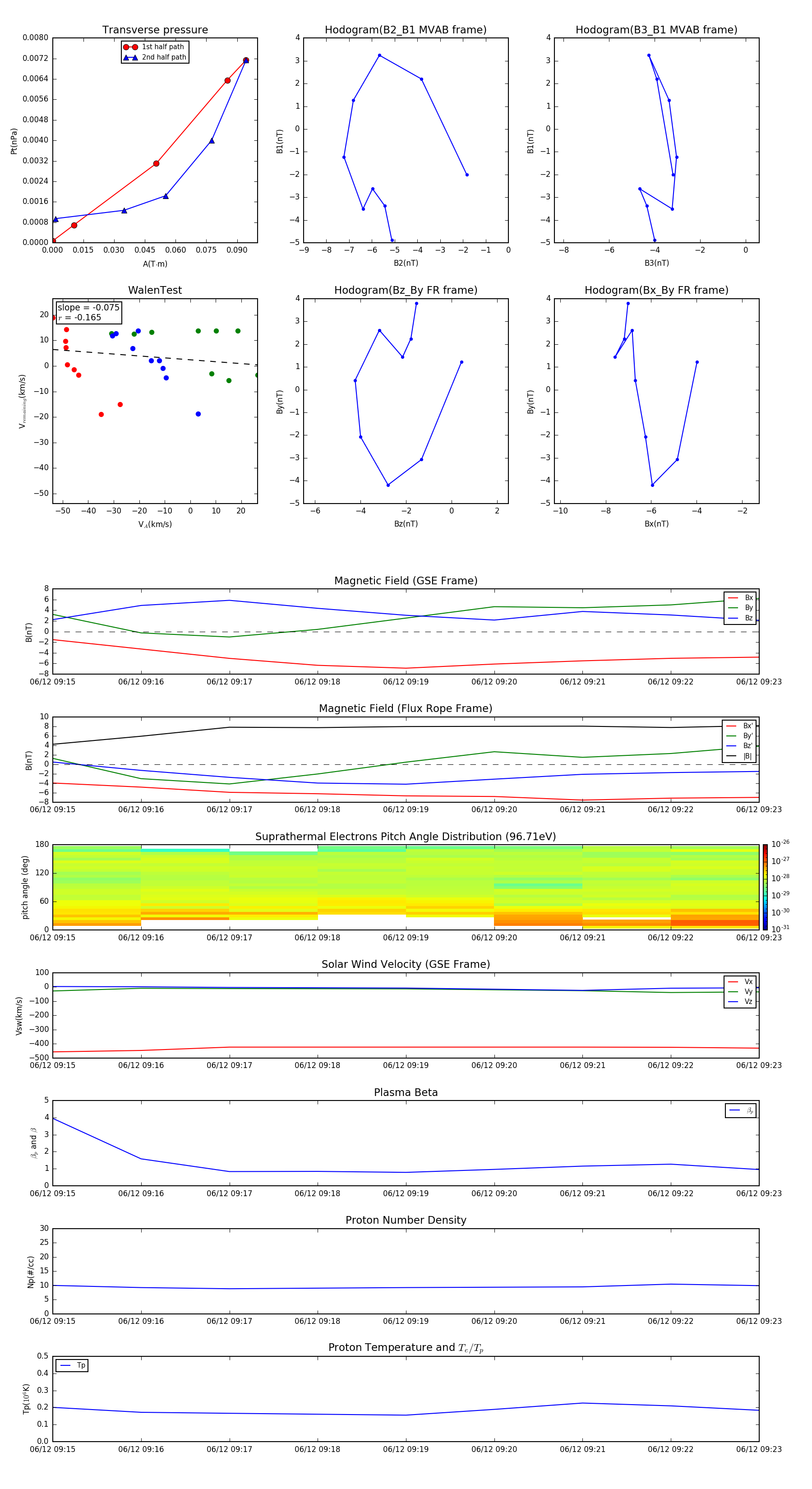Image resolution: width=812 pixels, height=1489 pixels.
Task: Select the |B| entry in Flux Rope legend
Action: (739, 756)
